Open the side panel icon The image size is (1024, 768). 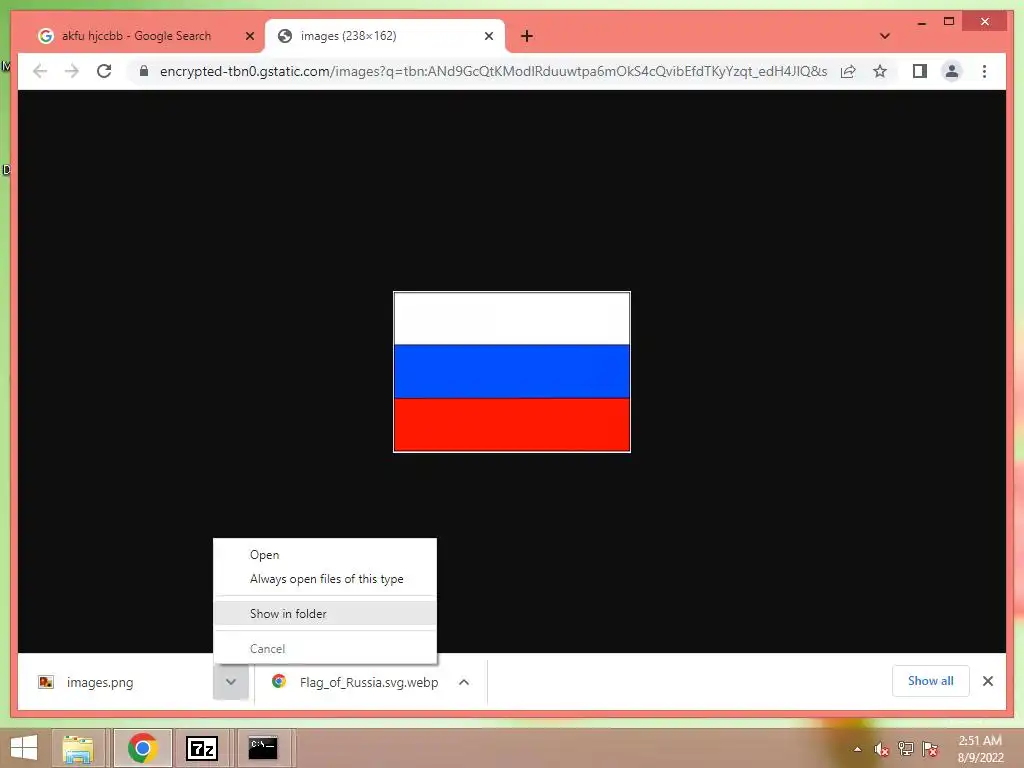click(920, 71)
